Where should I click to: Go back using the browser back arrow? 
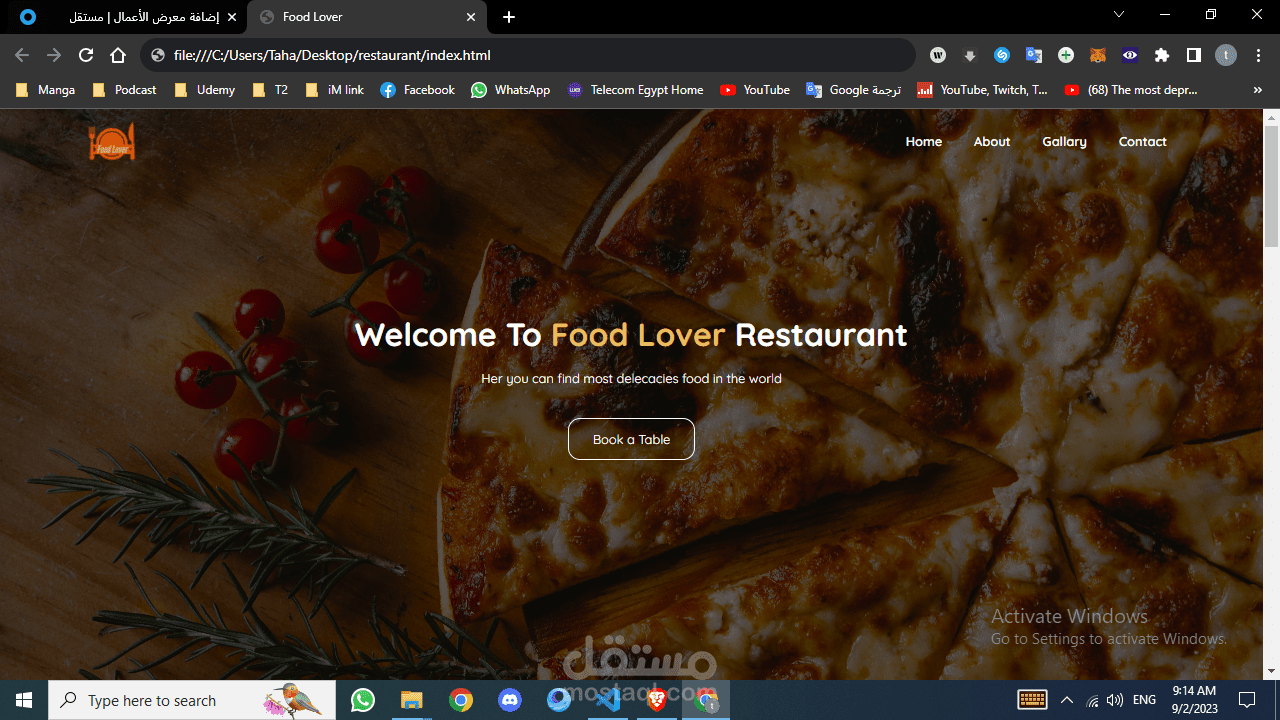click(22, 55)
